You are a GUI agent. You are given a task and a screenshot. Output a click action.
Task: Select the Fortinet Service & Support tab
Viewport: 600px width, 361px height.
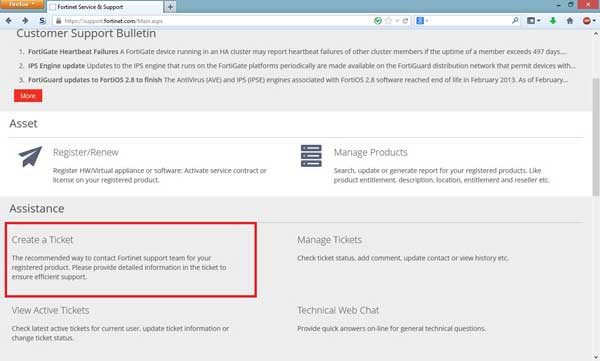click(x=104, y=7)
